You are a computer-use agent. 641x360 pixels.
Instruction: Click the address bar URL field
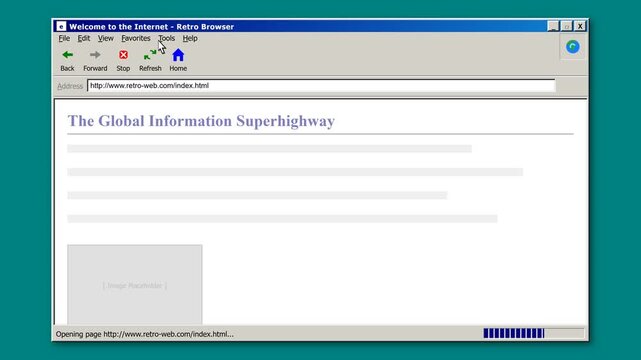pos(321,85)
